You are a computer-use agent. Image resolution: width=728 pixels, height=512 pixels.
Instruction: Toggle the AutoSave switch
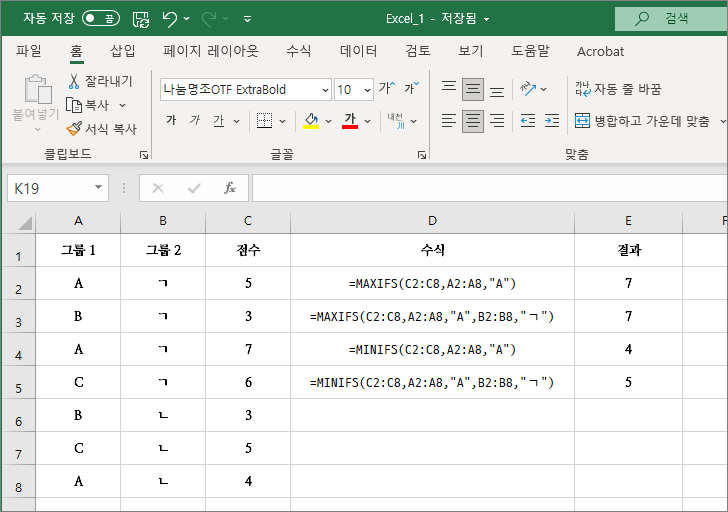tap(101, 19)
